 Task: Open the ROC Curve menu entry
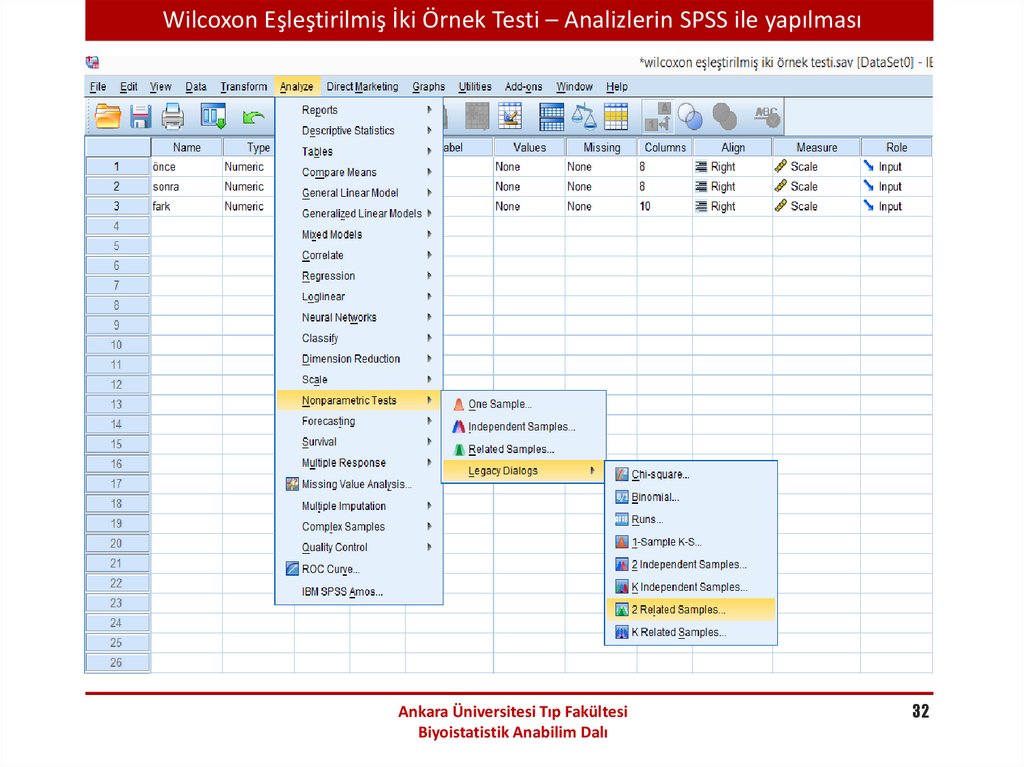point(330,569)
